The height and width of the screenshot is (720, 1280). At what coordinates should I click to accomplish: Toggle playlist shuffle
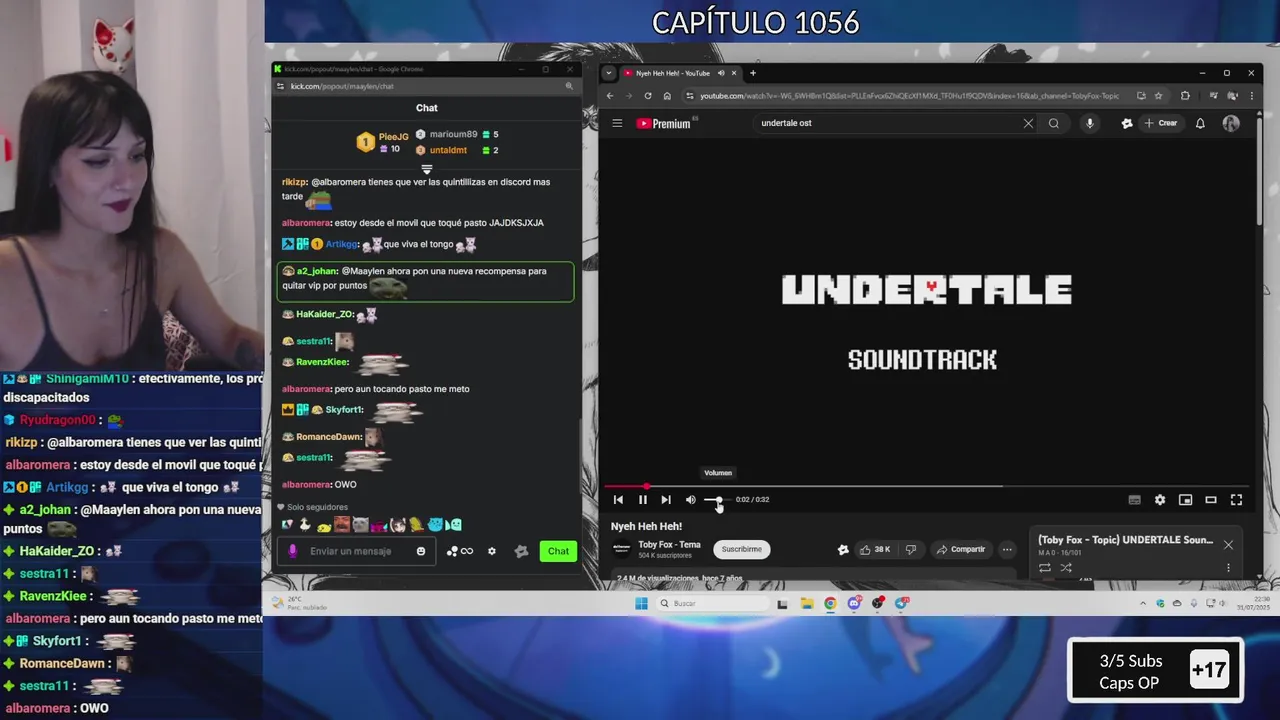pos(1066,568)
